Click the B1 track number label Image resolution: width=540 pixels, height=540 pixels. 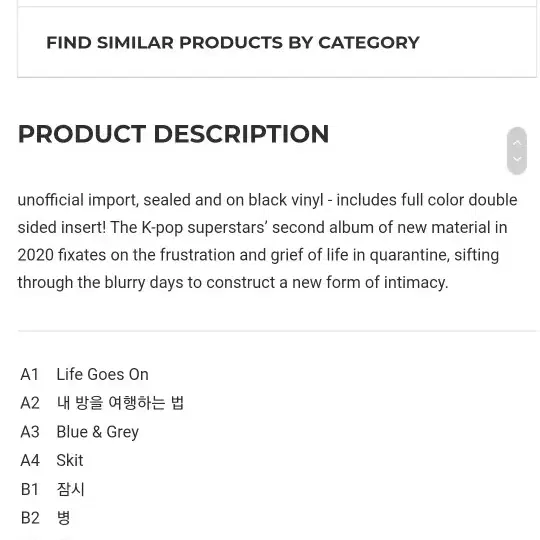pyautogui.click(x=30, y=489)
